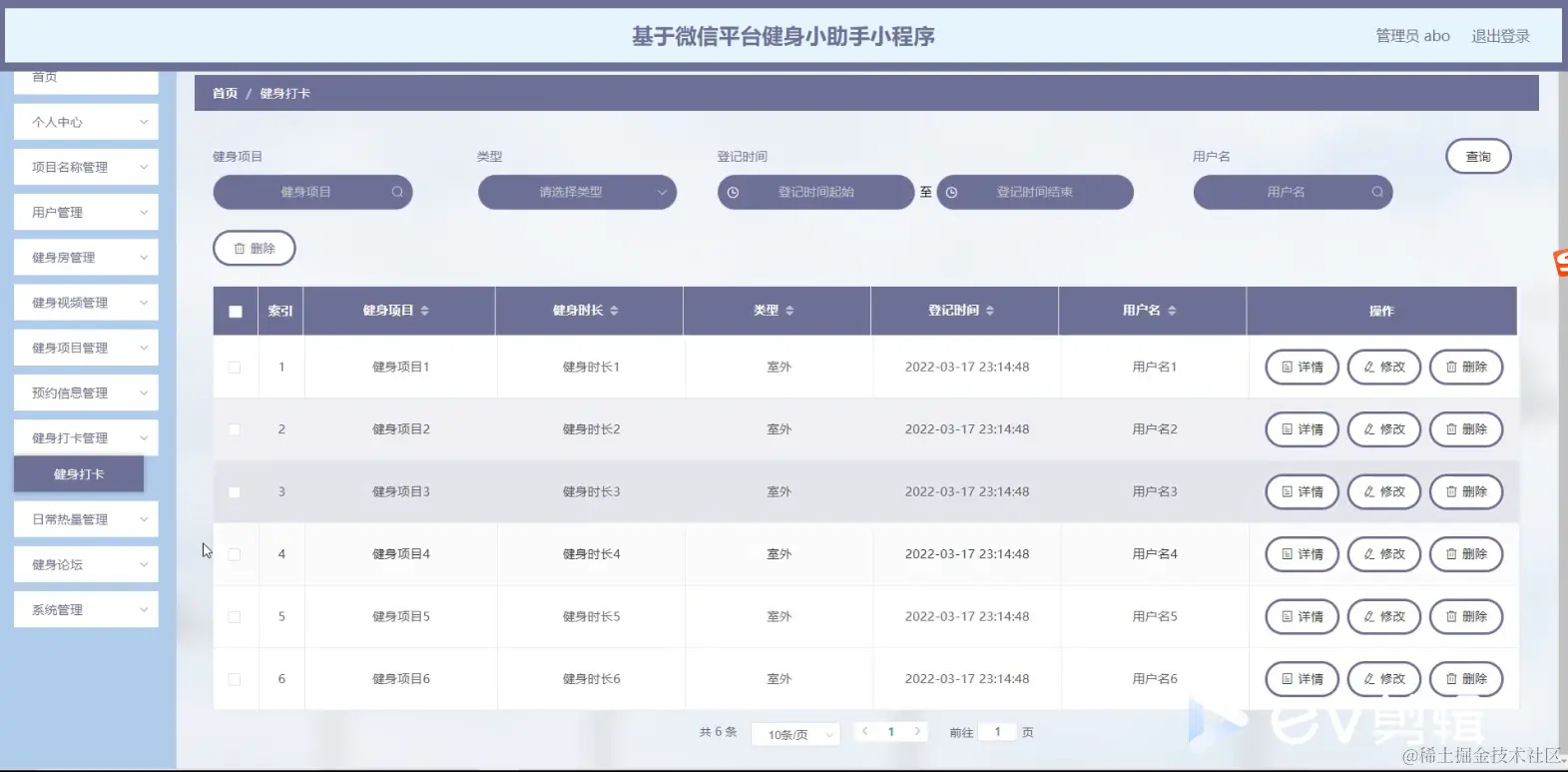
Task: Click 健身项目 search input field
Action: coord(312,192)
